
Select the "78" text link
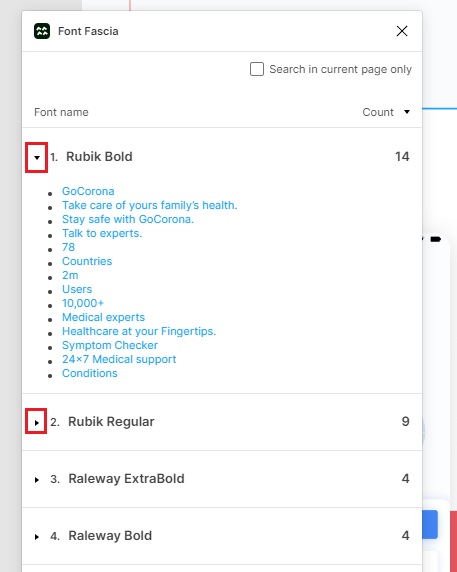pyautogui.click(x=68, y=247)
